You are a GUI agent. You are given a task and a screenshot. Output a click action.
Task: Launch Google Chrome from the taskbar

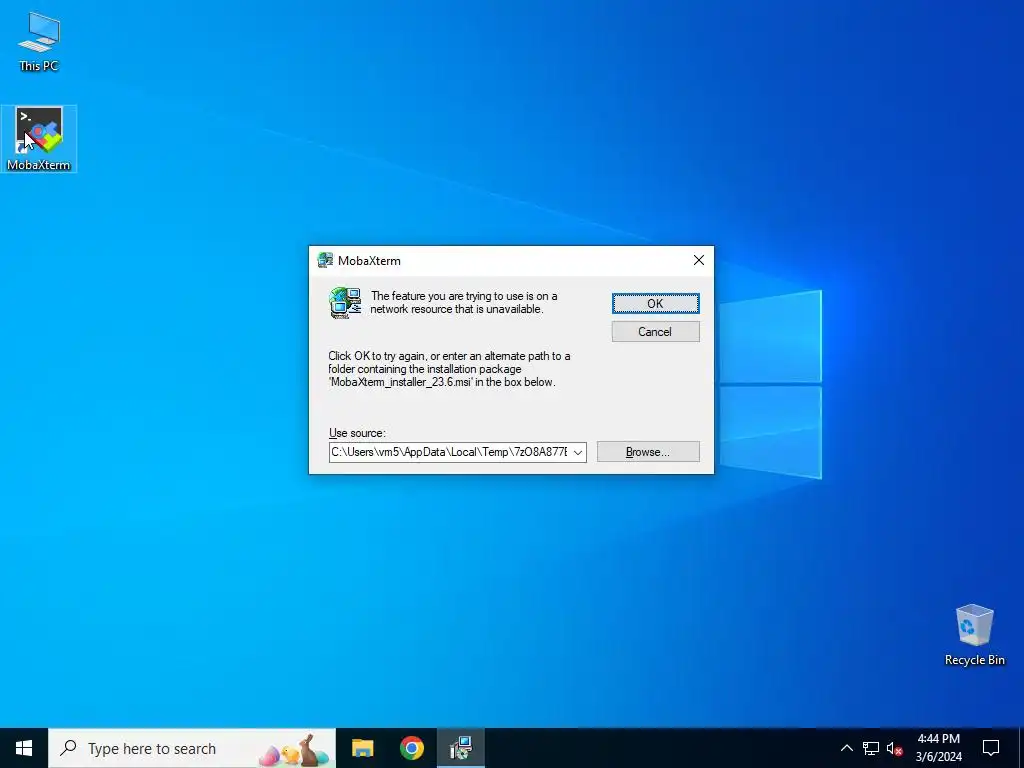[411, 748]
